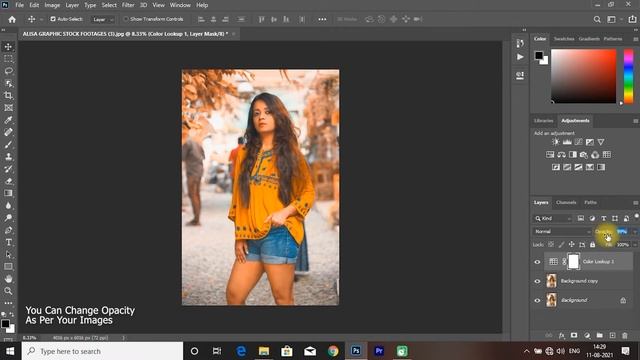640x360 pixels.
Task: Select the Hand tool
Action: point(8,279)
